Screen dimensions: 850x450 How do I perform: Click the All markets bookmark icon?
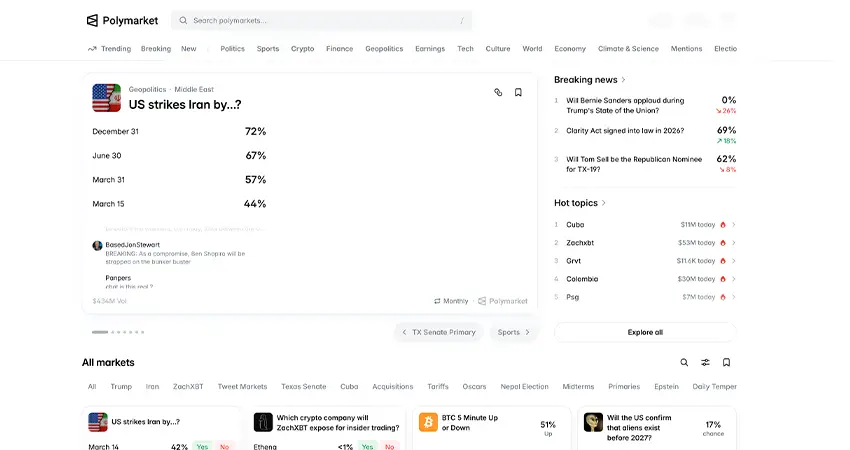[x=726, y=362]
